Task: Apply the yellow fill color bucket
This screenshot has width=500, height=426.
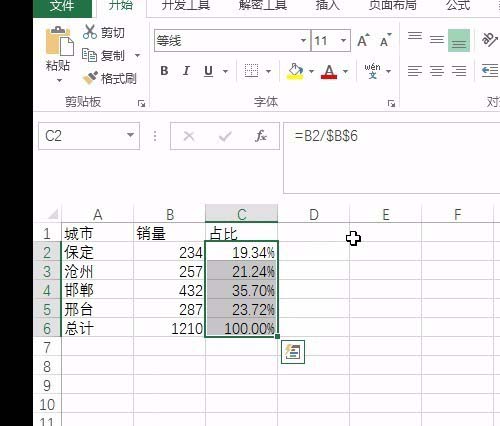Action: coord(295,71)
